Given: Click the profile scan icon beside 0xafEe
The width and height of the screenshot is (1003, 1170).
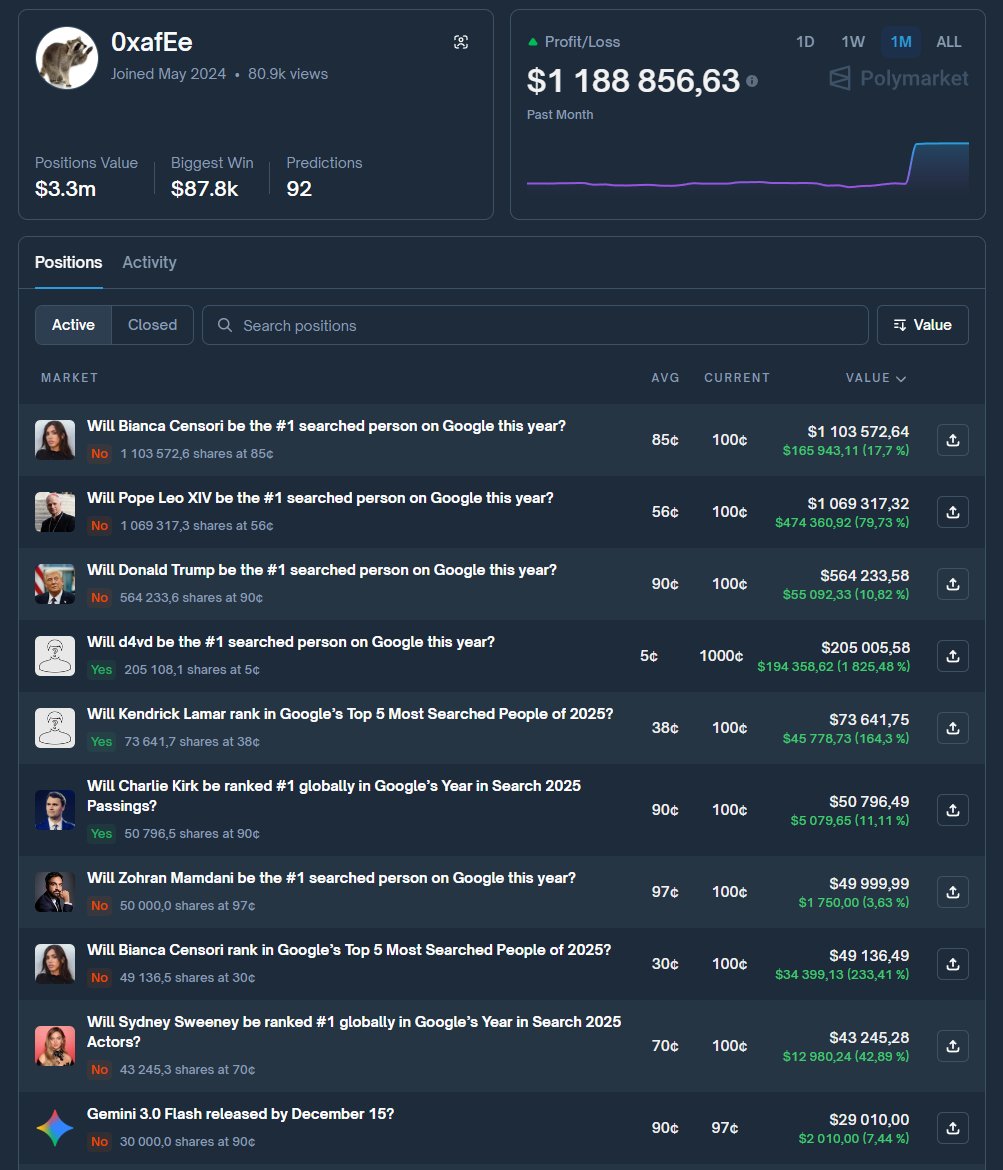Looking at the screenshot, I should tap(461, 42).
